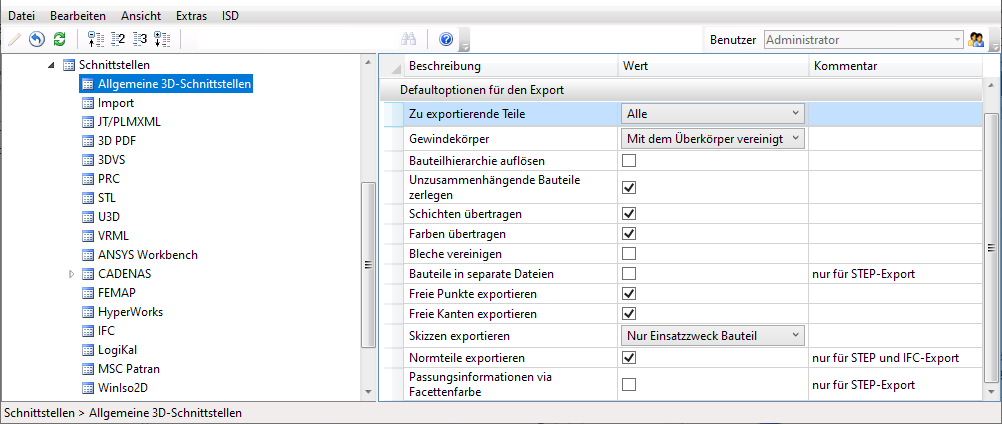Click the user management icon beside Administrator
This screenshot has height=424, width=1002.
click(x=977, y=40)
